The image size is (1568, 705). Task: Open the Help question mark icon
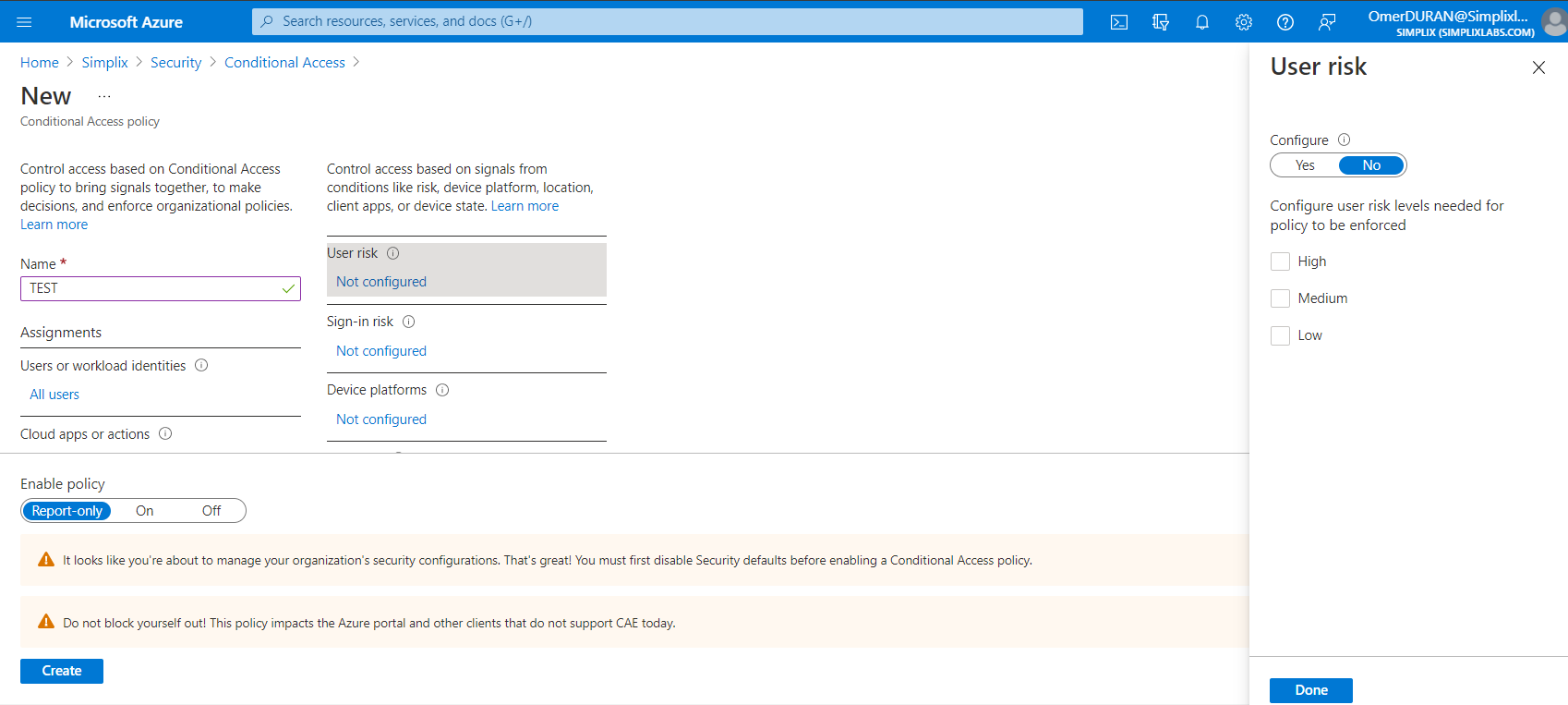point(1285,22)
